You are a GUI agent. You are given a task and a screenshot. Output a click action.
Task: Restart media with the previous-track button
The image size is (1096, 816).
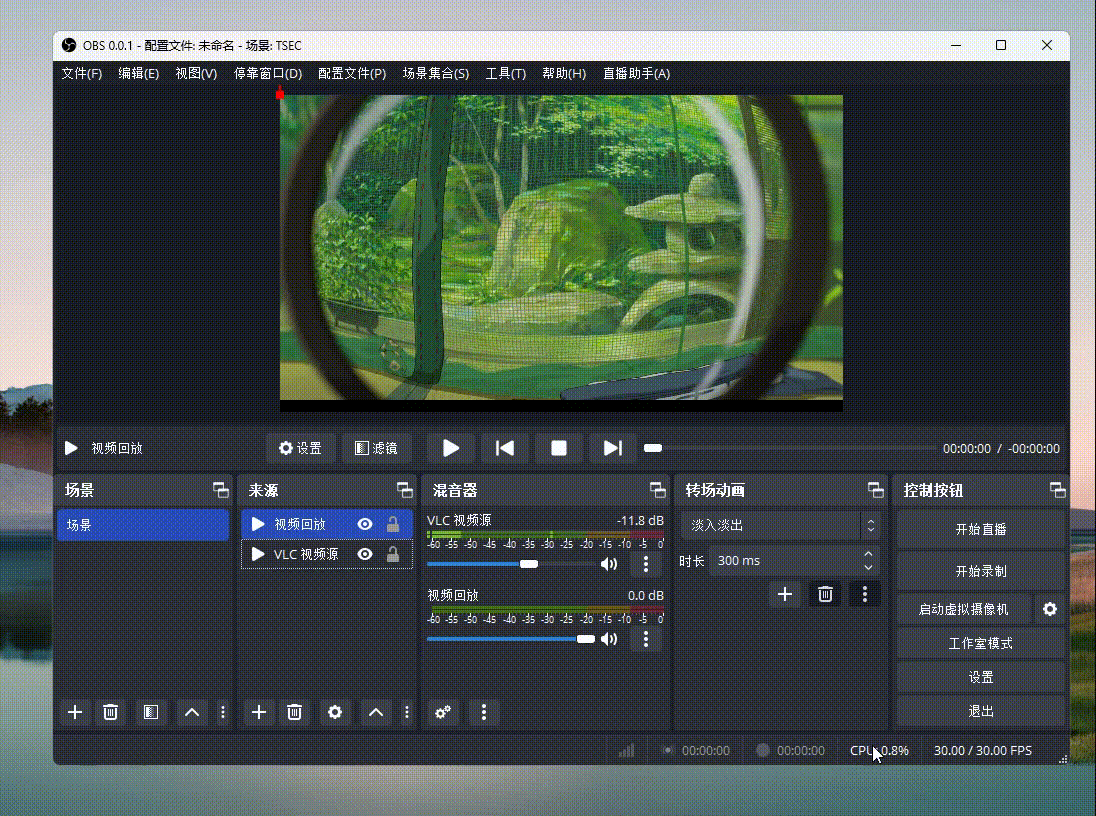505,448
